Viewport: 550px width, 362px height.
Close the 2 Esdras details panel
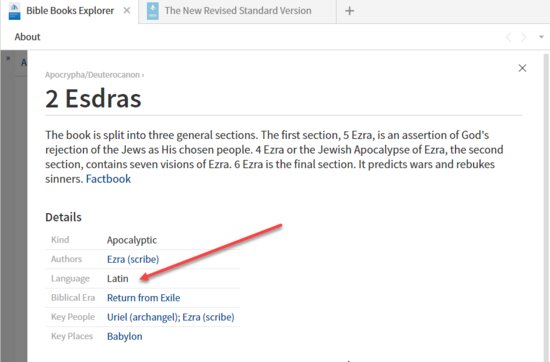[x=522, y=68]
